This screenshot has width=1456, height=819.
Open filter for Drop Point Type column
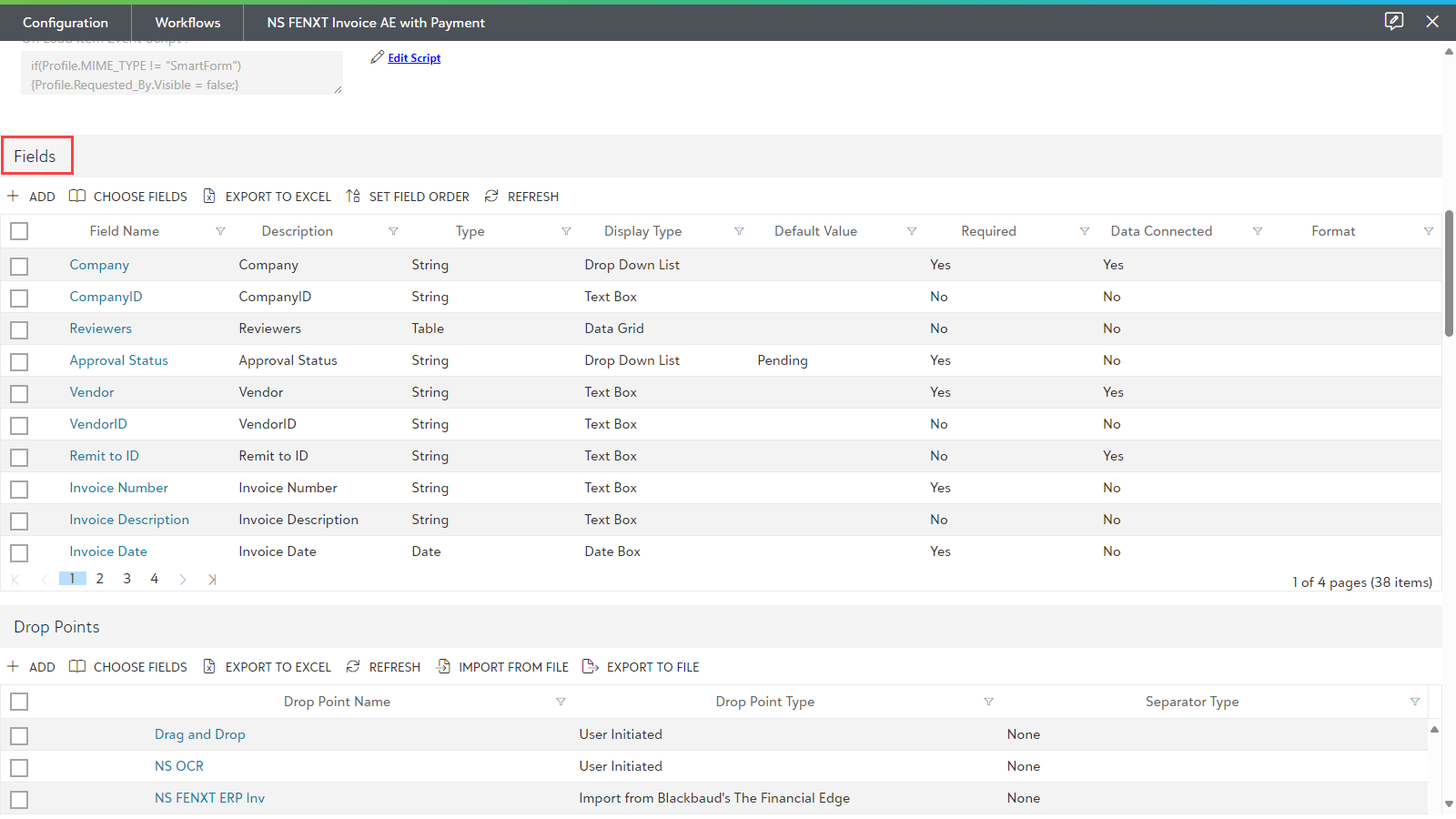click(x=988, y=702)
